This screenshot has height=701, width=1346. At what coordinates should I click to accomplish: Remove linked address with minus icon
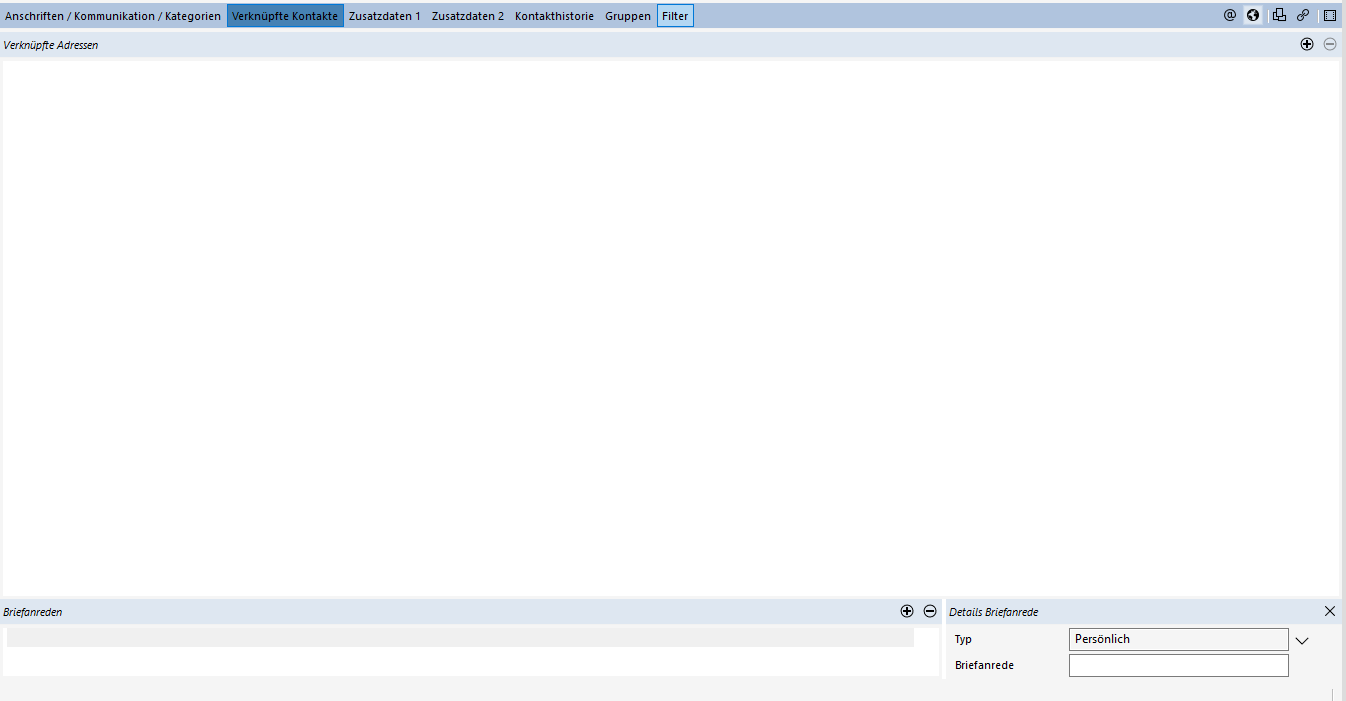(x=1330, y=45)
